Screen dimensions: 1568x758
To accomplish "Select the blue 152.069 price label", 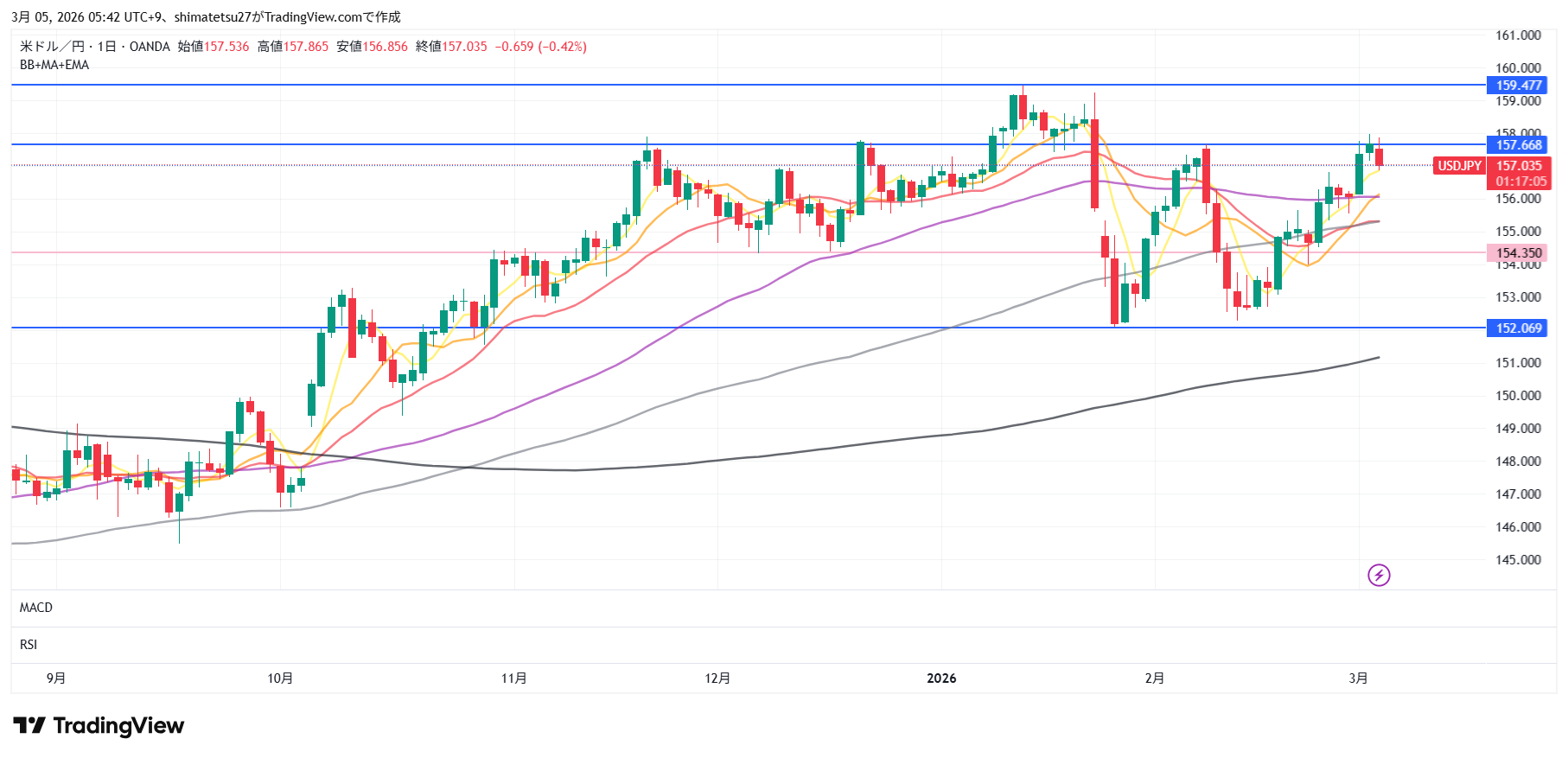I will pos(1519,328).
